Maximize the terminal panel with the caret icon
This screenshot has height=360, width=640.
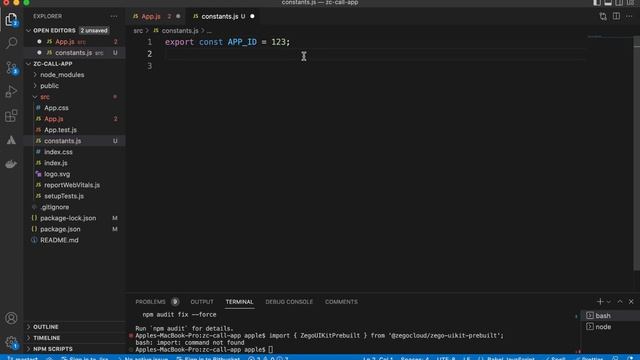pyautogui.click(x=620, y=302)
